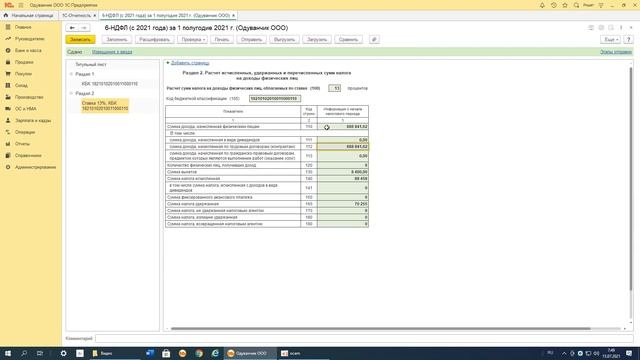Click Добавить страницу link
This screenshot has height=360, width=640.
(190, 63)
